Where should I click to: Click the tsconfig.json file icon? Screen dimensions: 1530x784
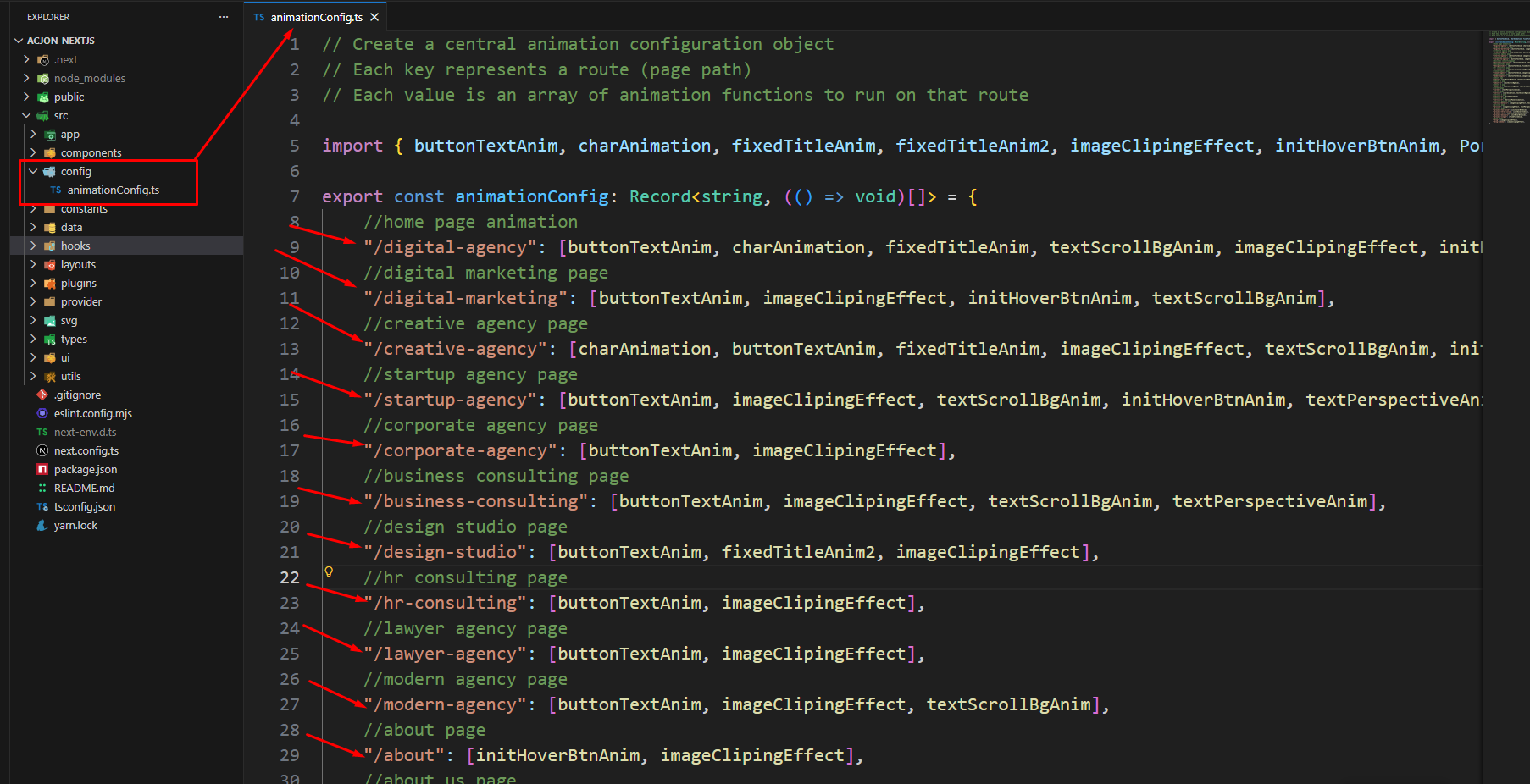click(42, 506)
